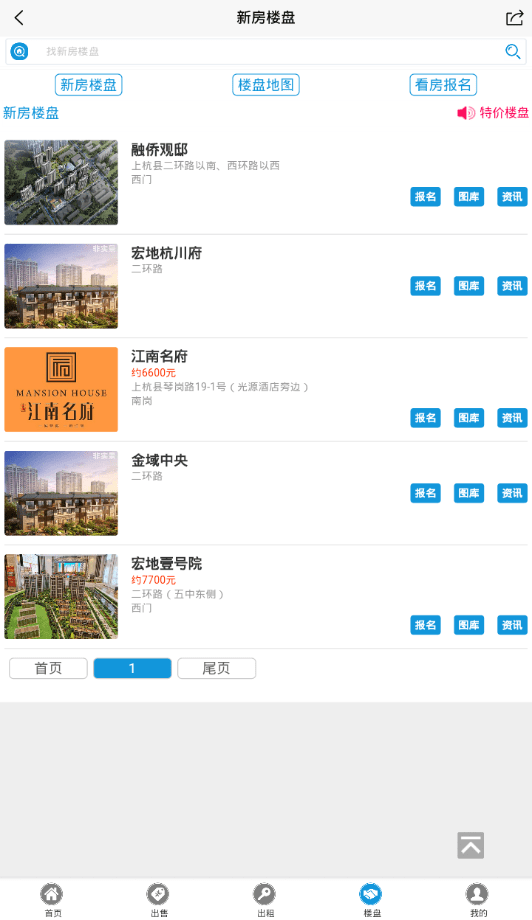The width and height of the screenshot is (532, 920).
Task: Open 宏地壹号院 model thumbnail
Action: [61, 597]
